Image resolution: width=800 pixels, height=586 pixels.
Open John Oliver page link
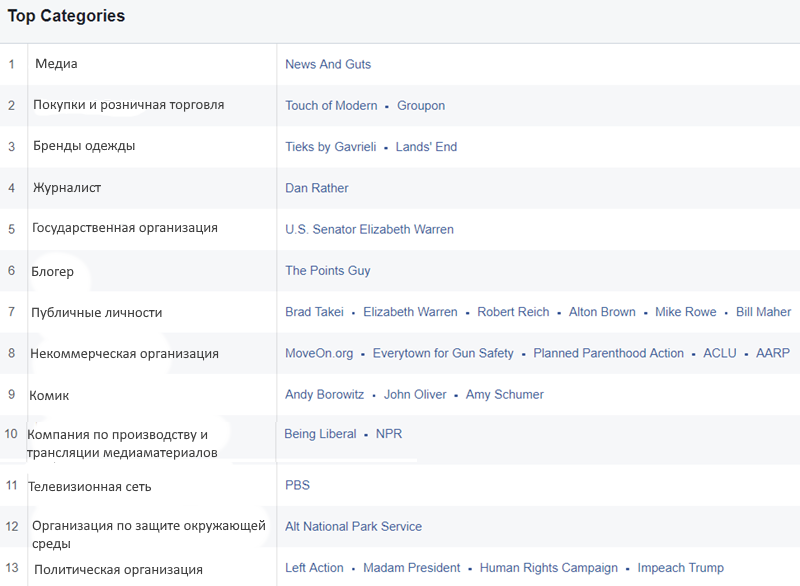(415, 394)
